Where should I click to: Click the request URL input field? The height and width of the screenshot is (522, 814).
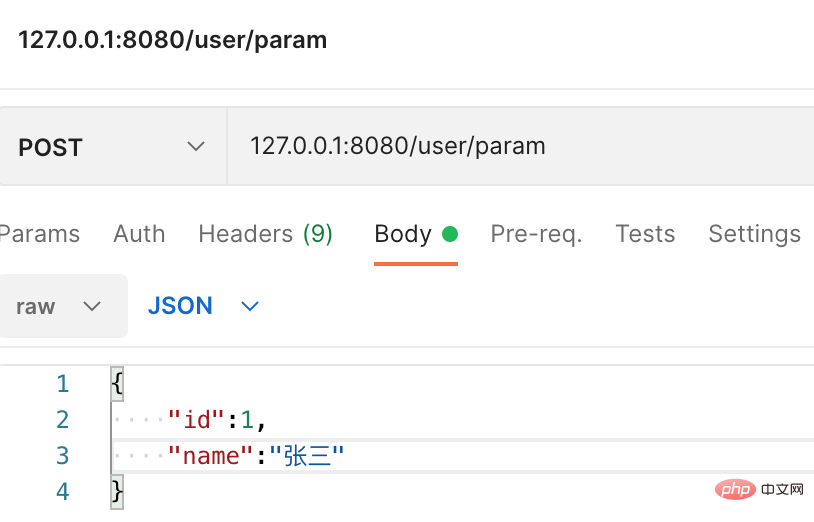pyautogui.click(x=521, y=146)
